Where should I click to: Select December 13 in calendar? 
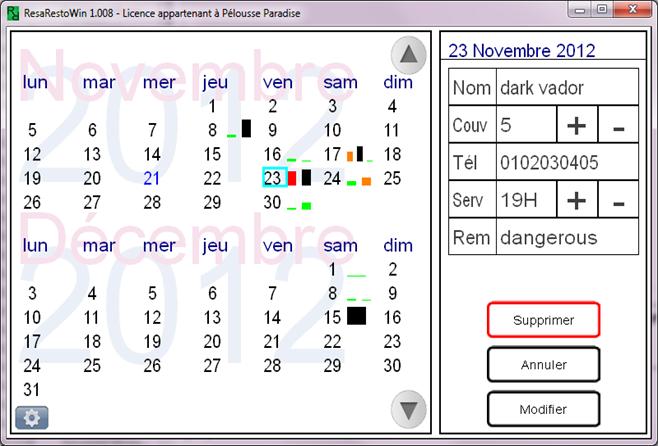point(212,318)
